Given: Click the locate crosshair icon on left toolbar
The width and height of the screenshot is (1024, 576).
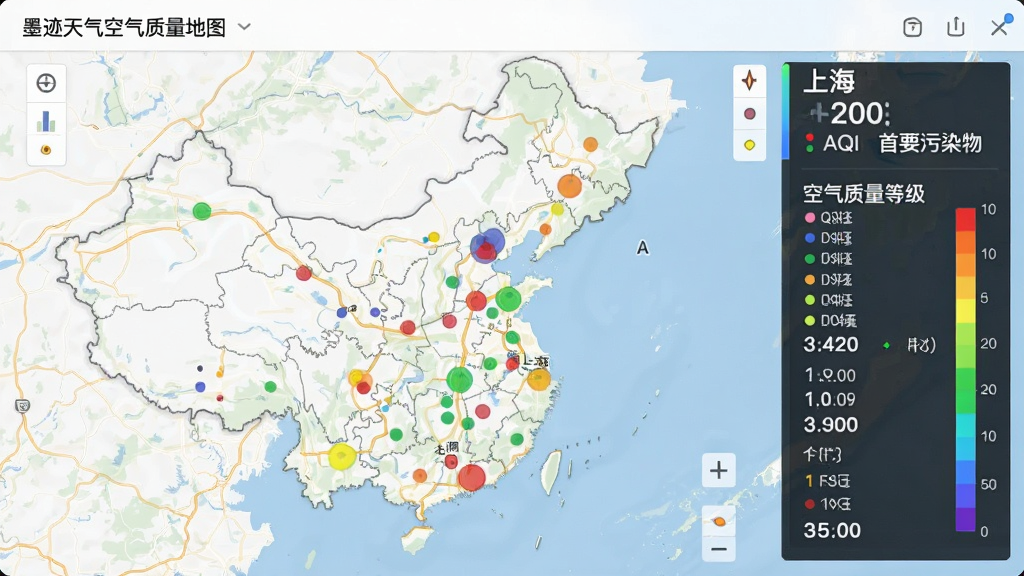Looking at the screenshot, I should (x=46, y=83).
